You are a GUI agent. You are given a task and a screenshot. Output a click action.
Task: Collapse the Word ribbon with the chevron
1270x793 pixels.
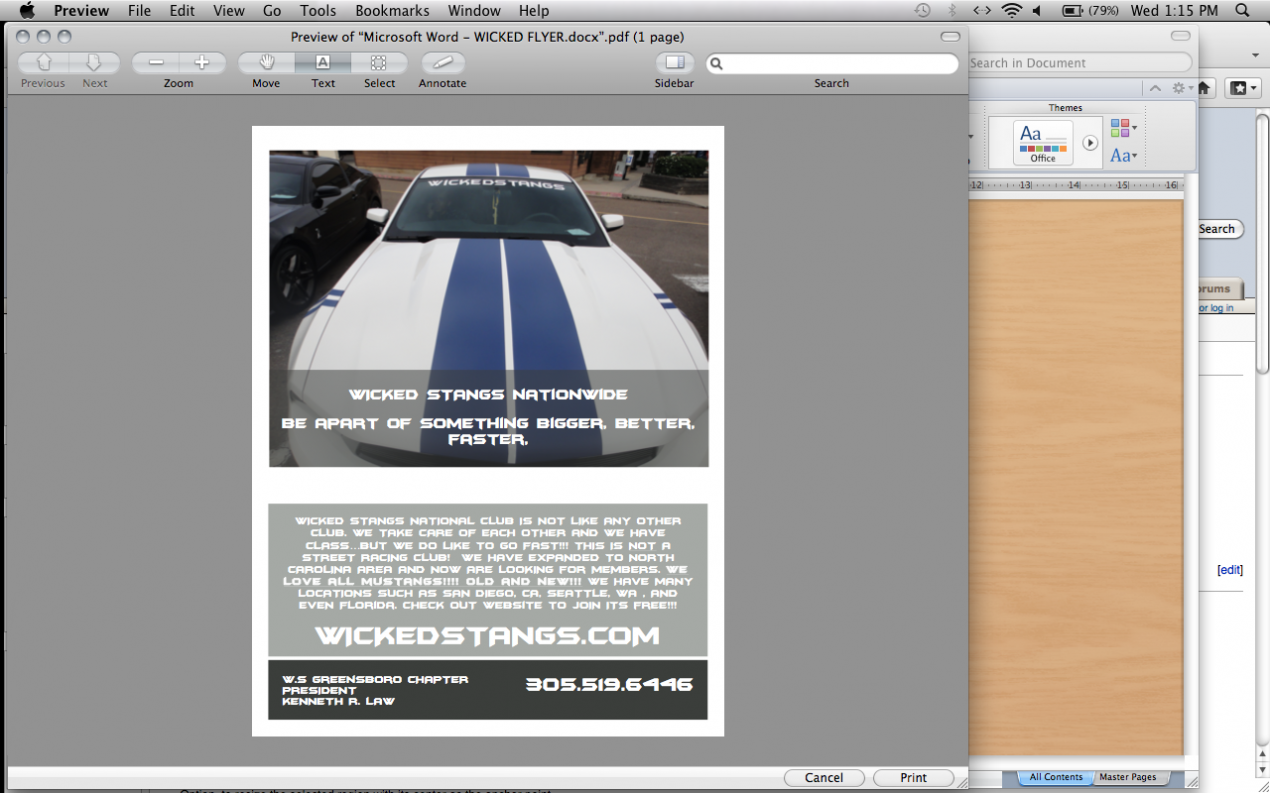click(1155, 88)
